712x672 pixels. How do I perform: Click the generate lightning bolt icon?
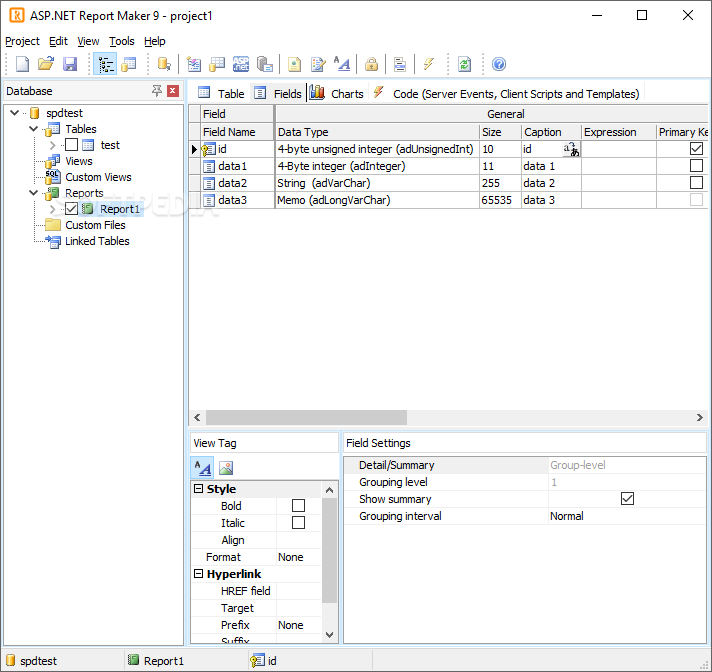[429, 64]
